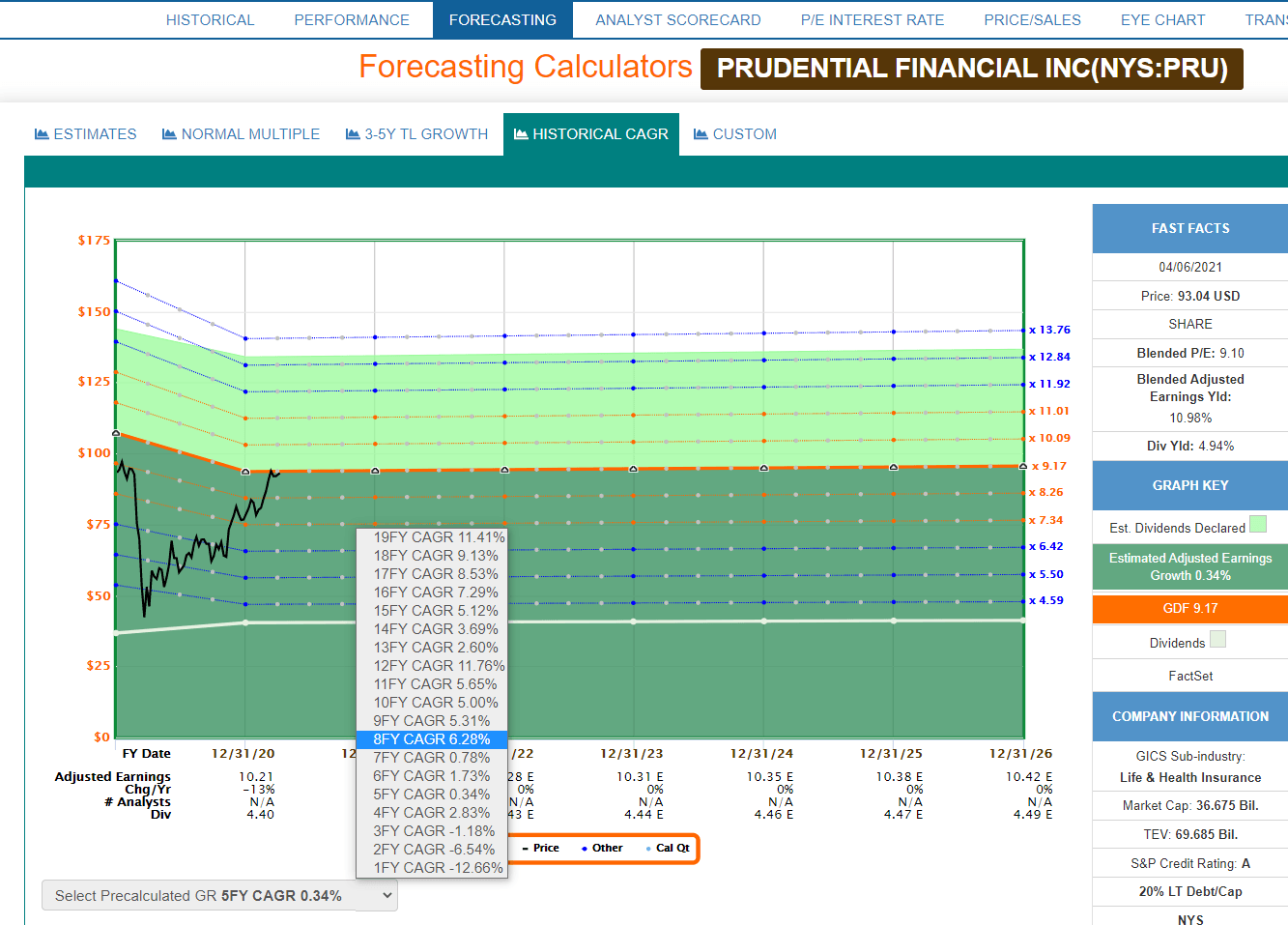Select the HISTORICAL CAGR tab
This screenshot has width=1288, height=925.
(x=591, y=134)
